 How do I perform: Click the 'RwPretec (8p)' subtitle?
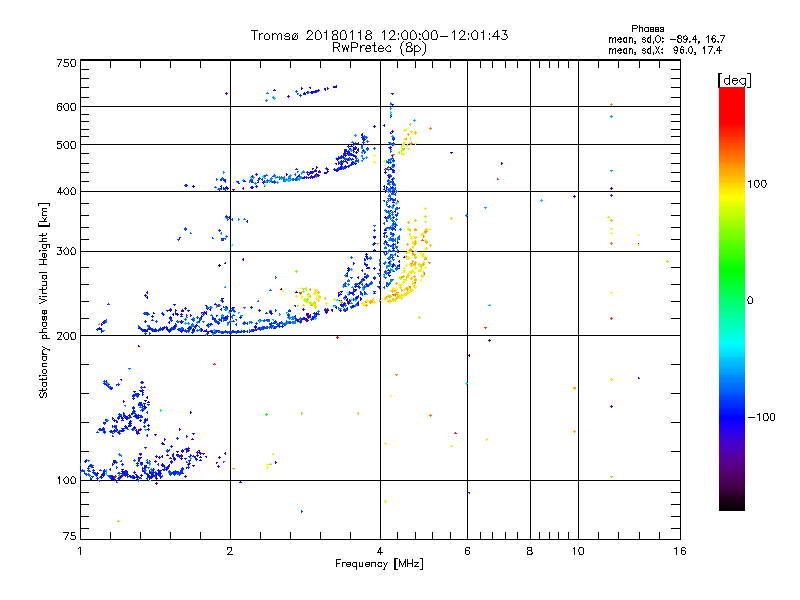379,48
